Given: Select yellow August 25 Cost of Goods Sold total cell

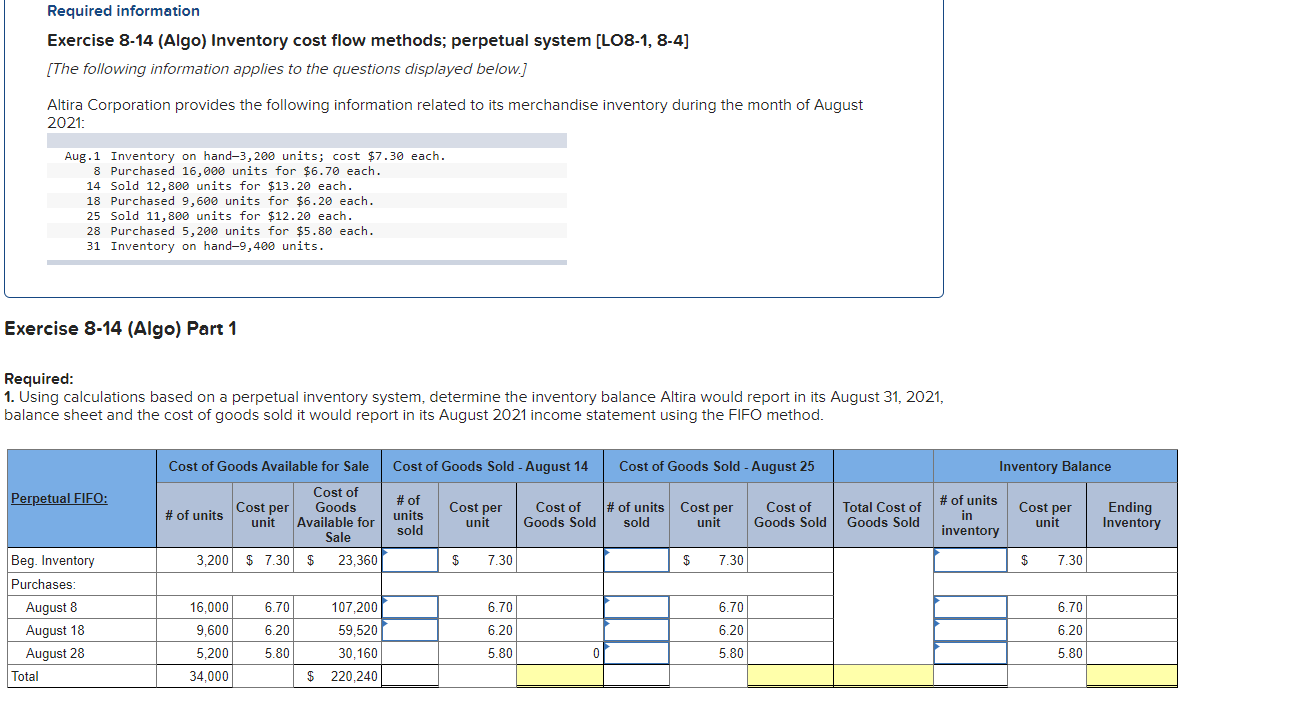Looking at the screenshot, I should click(x=790, y=676).
